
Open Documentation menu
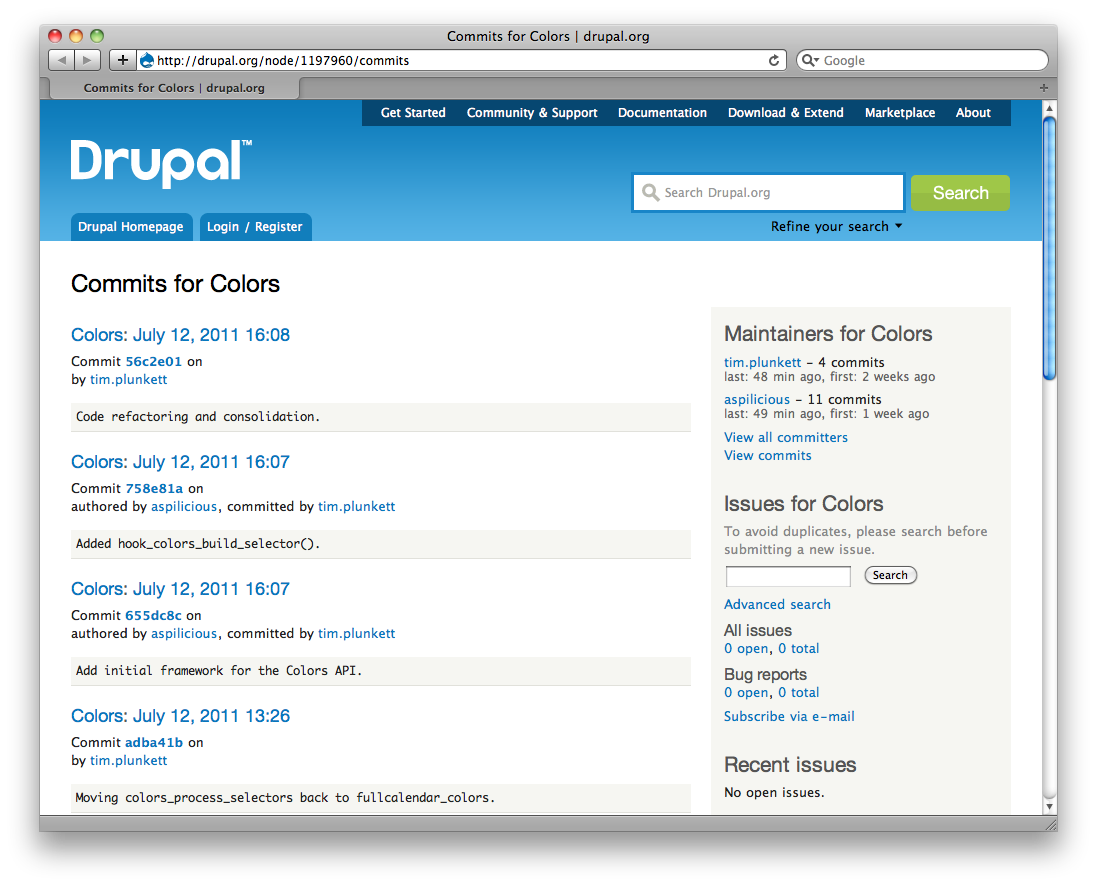(x=662, y=113)
